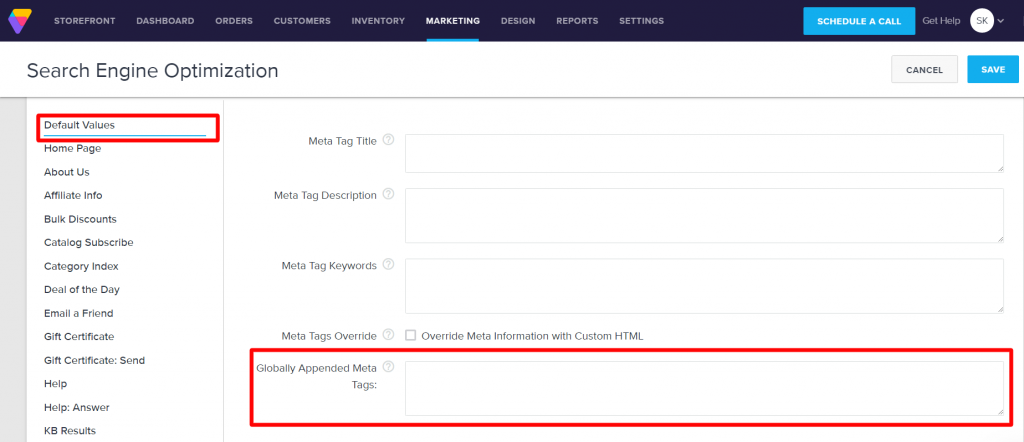Focus the Globally Appended Meta Tags field

(x=704, y=388)
